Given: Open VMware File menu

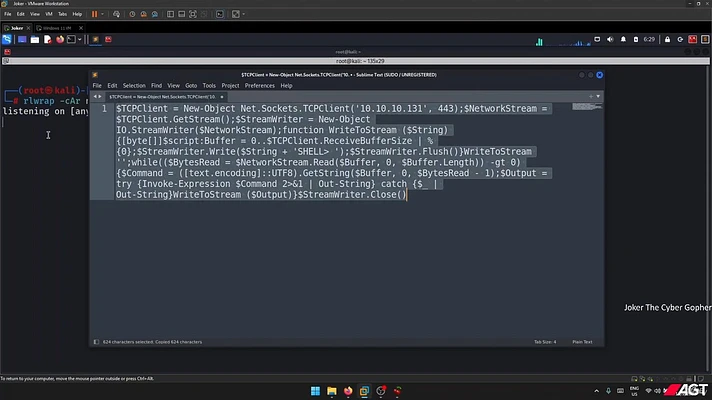Looking at the screenshot, I should [x=8, y=14].
